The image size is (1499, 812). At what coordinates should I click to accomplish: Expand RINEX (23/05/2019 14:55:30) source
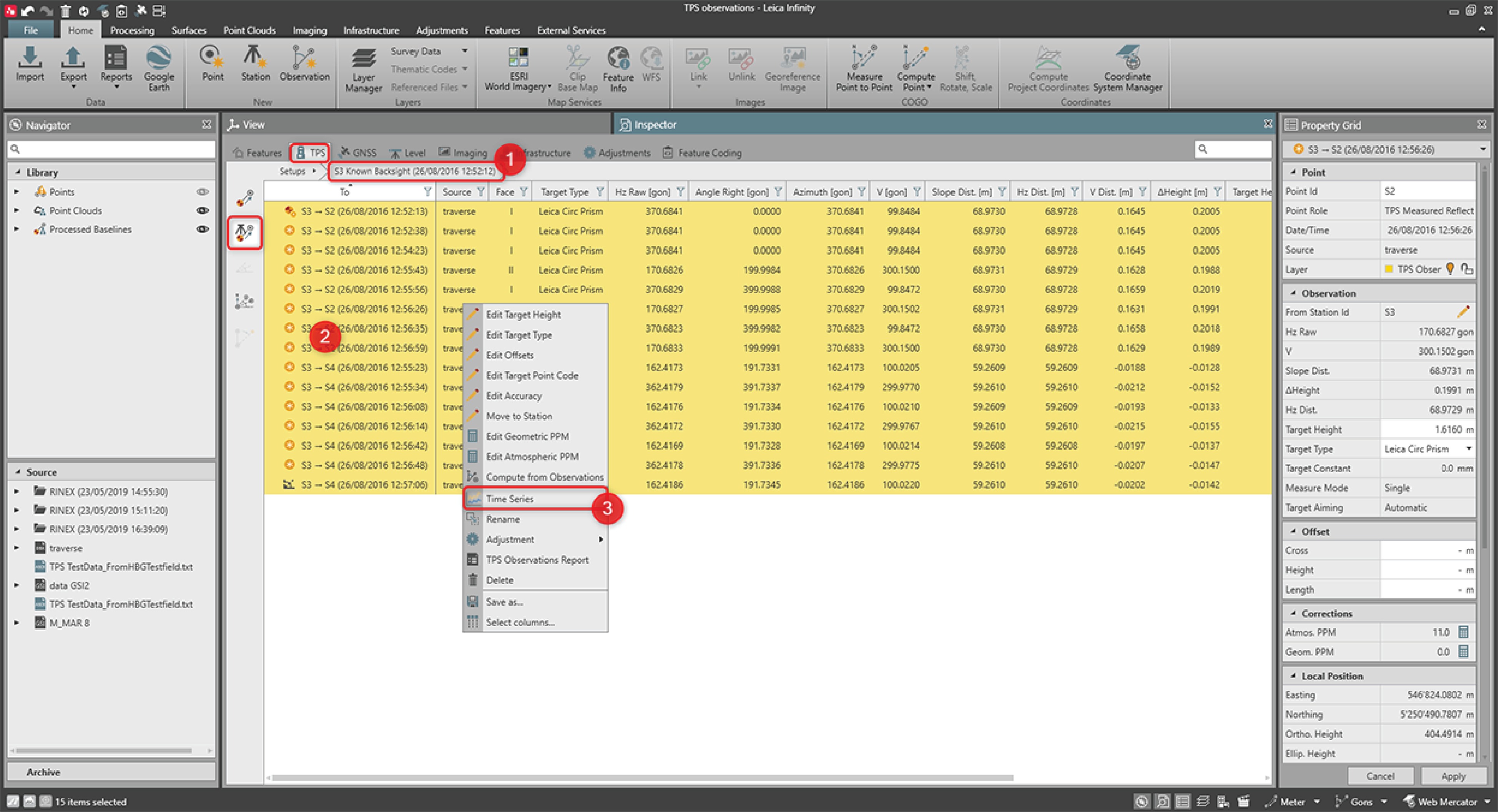(x=16, y=492)
